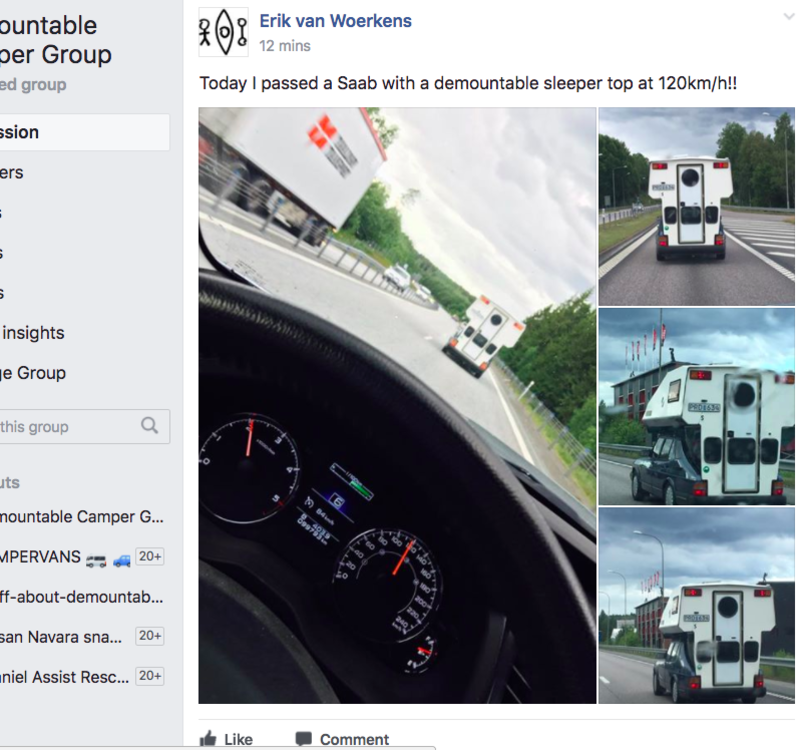This screenshot has height=750, width=800.
Task: Open the post options chevron
Action: [x=789, y=17]
